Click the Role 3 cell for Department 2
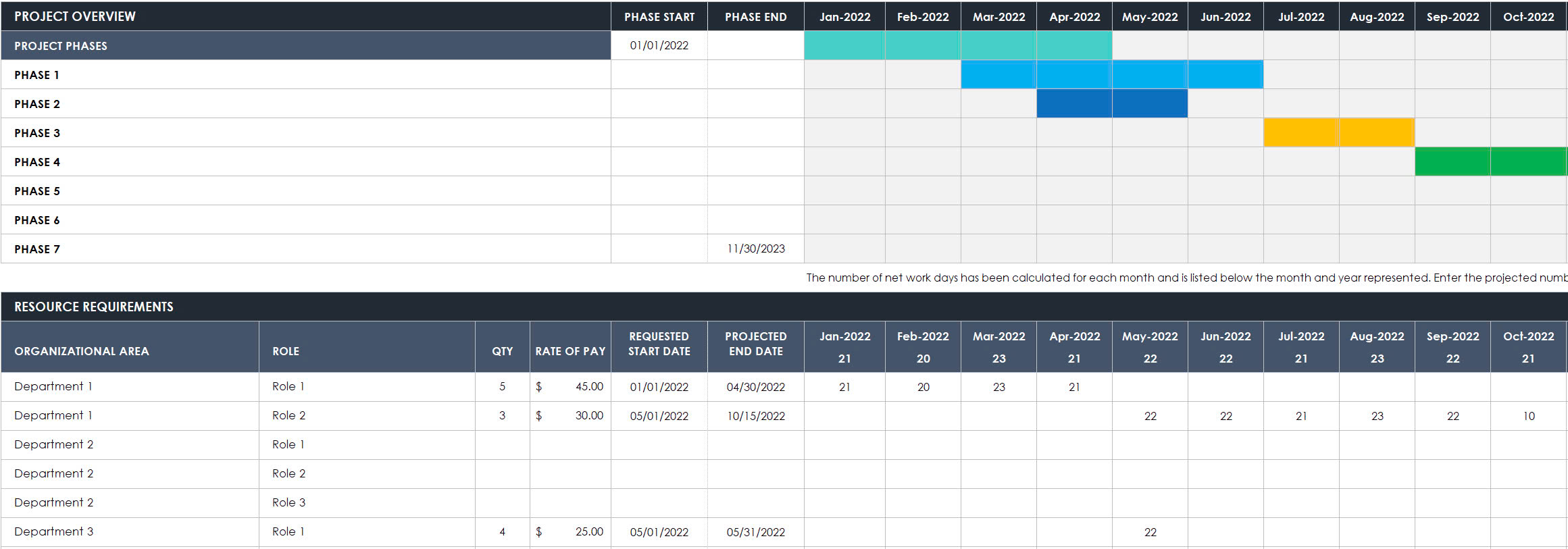 click(288, 502)
